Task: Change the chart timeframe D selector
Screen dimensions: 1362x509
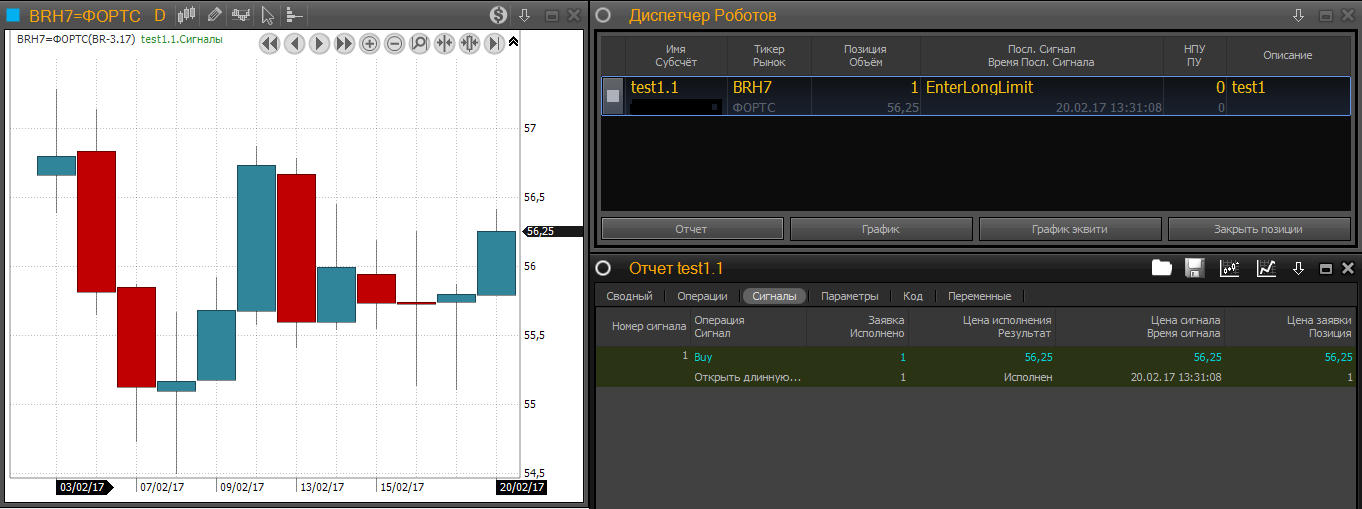Action: click(160, 15)
